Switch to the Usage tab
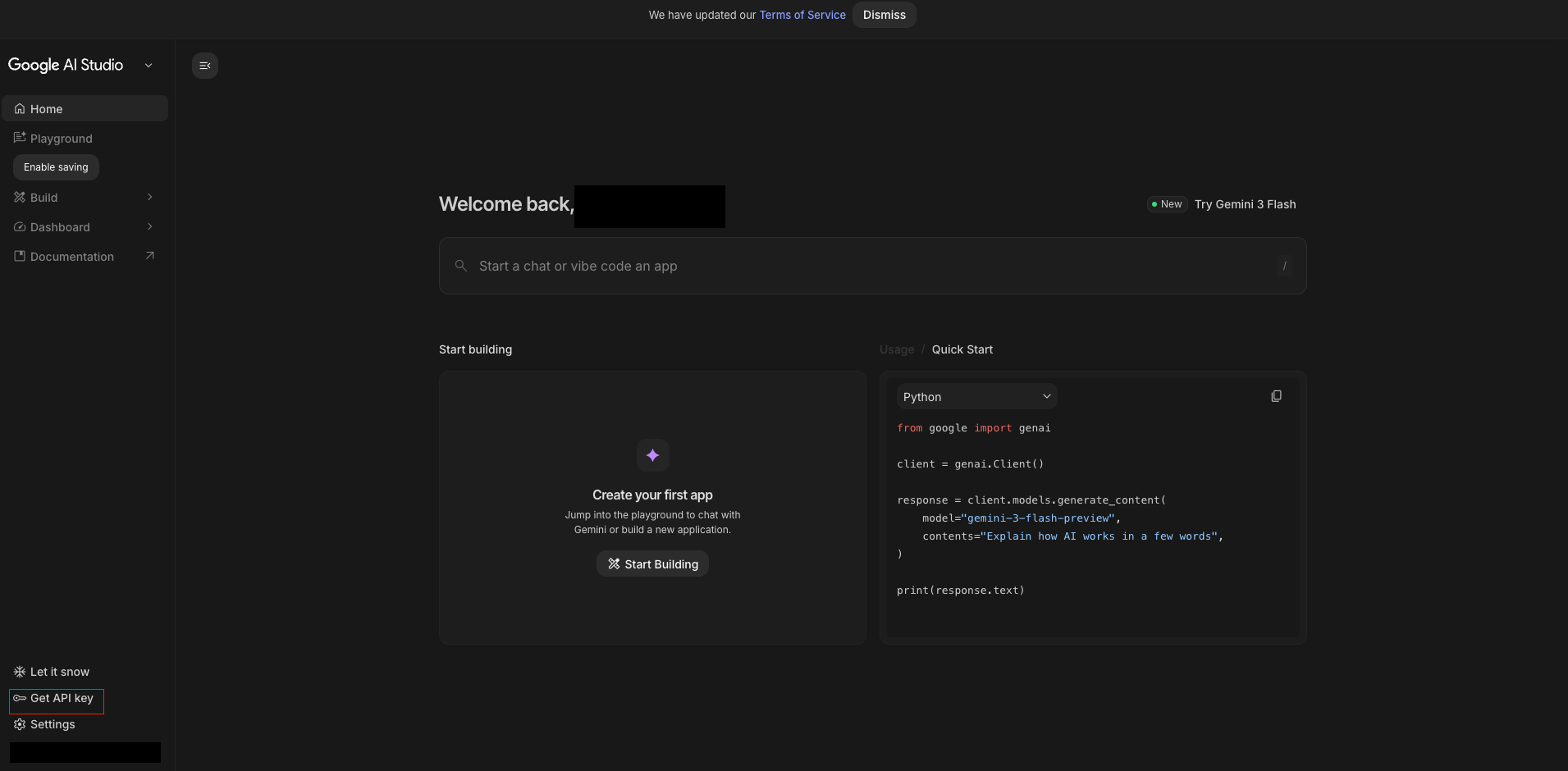The height and width of the screenshot is (771, 1568). click(x=897, y=349)
